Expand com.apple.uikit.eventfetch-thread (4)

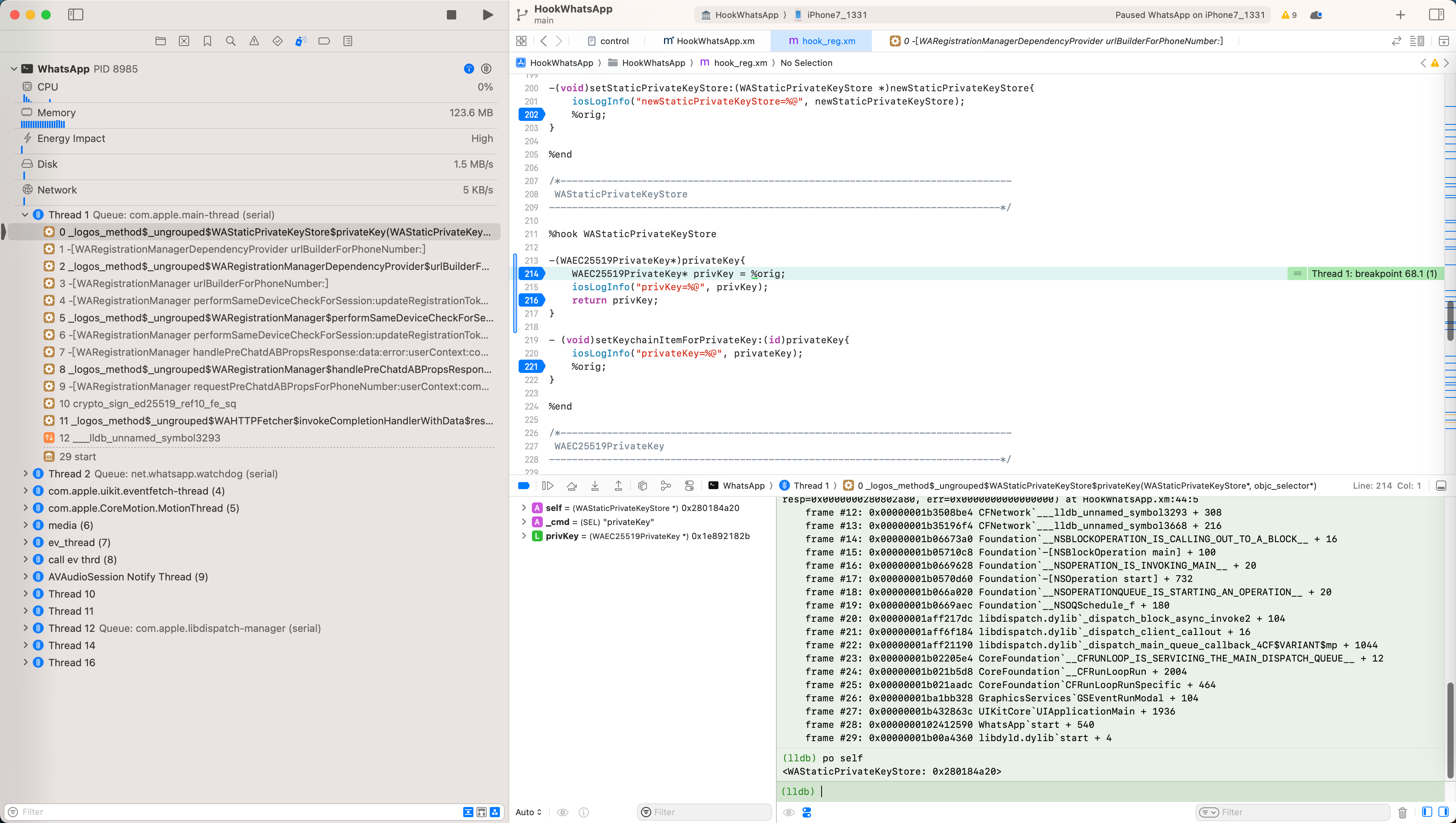click(x=25, y=491)
